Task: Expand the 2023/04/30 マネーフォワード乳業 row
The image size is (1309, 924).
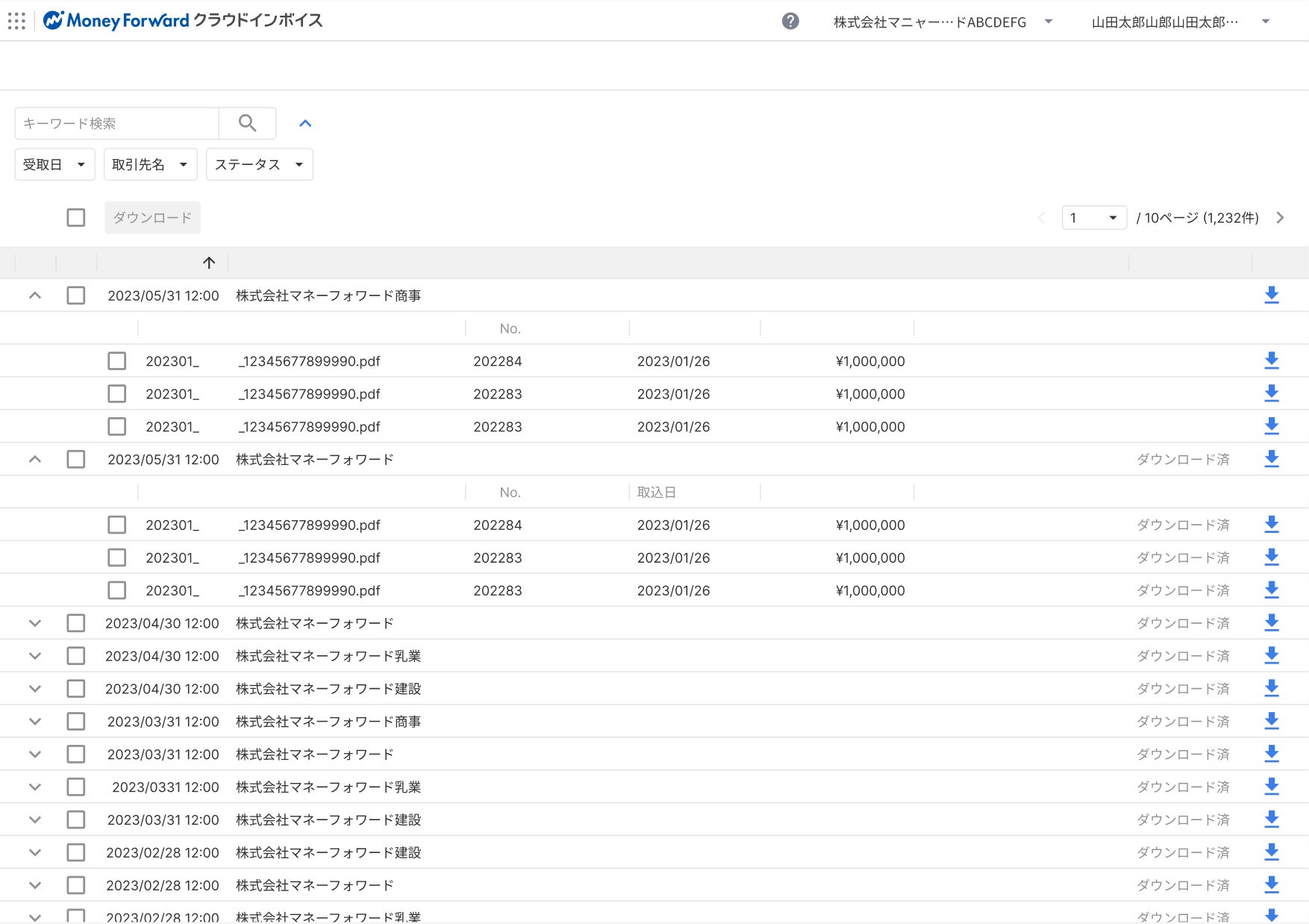Action: (x=35, y=656)
